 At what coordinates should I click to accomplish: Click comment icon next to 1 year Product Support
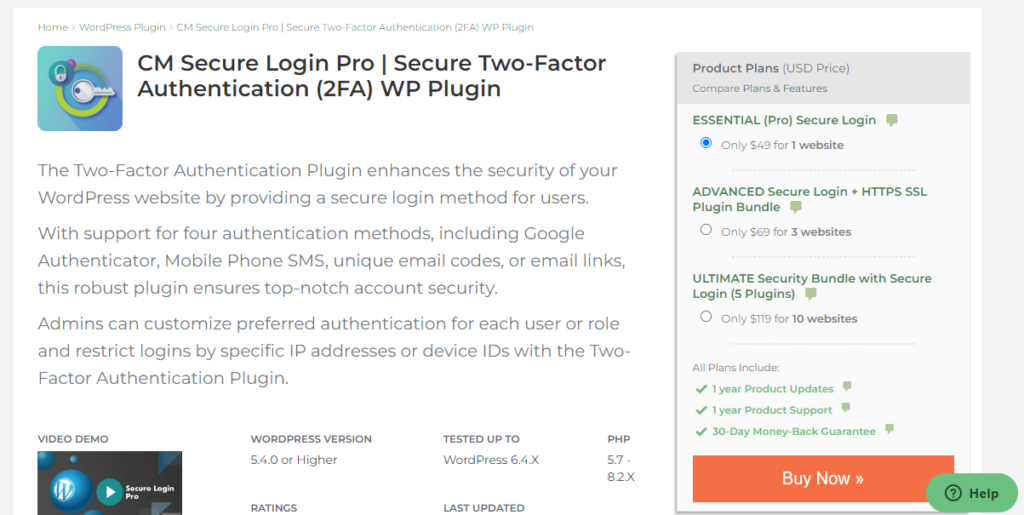click(846, 409)
